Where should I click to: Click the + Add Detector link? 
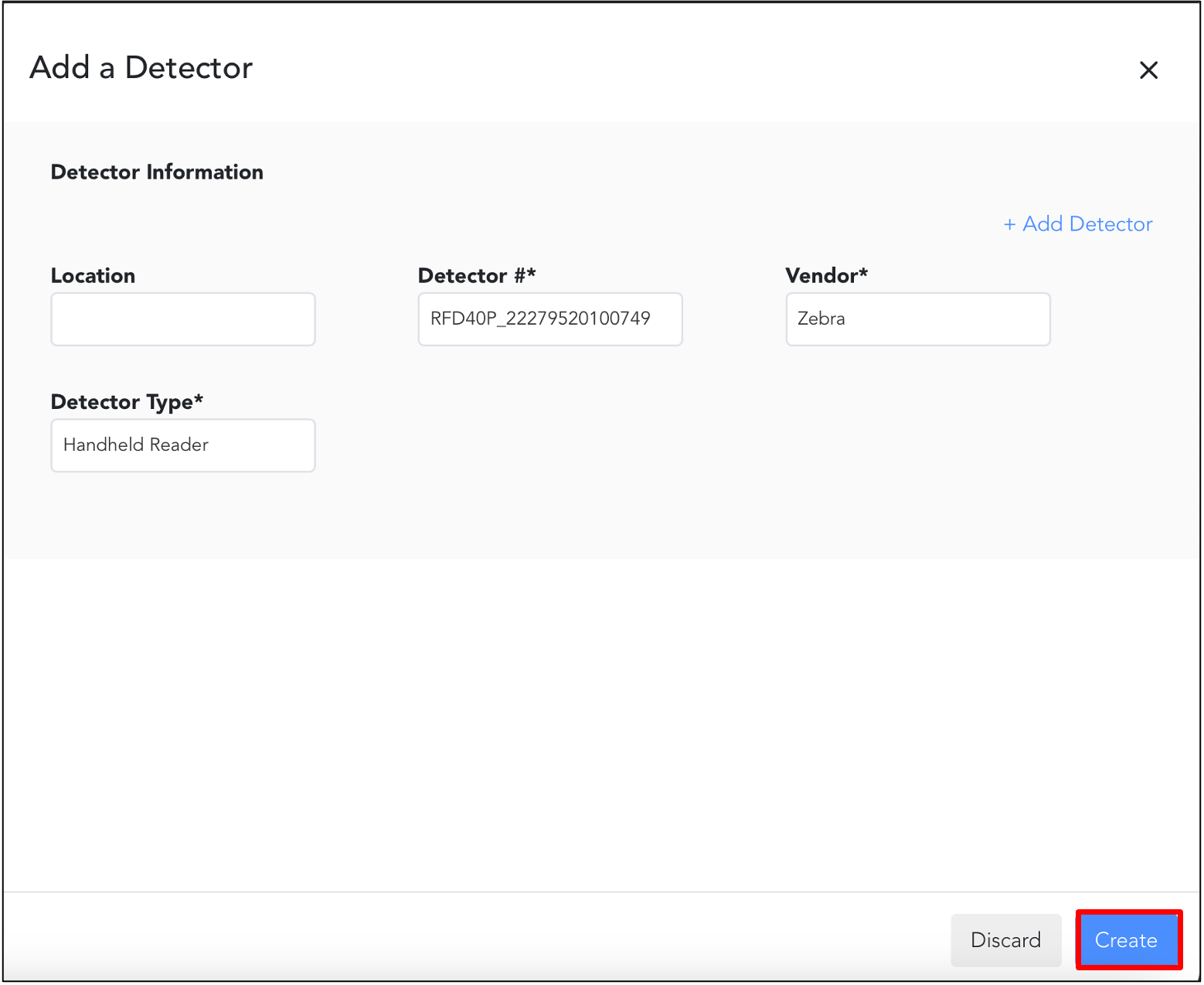[1077, 224]
